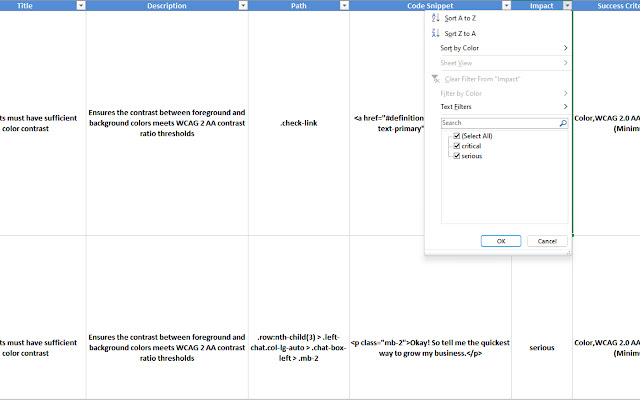This screenshot has width=640, height=400.
Task: Open the Title column filter dropdown
Action: 80,6
